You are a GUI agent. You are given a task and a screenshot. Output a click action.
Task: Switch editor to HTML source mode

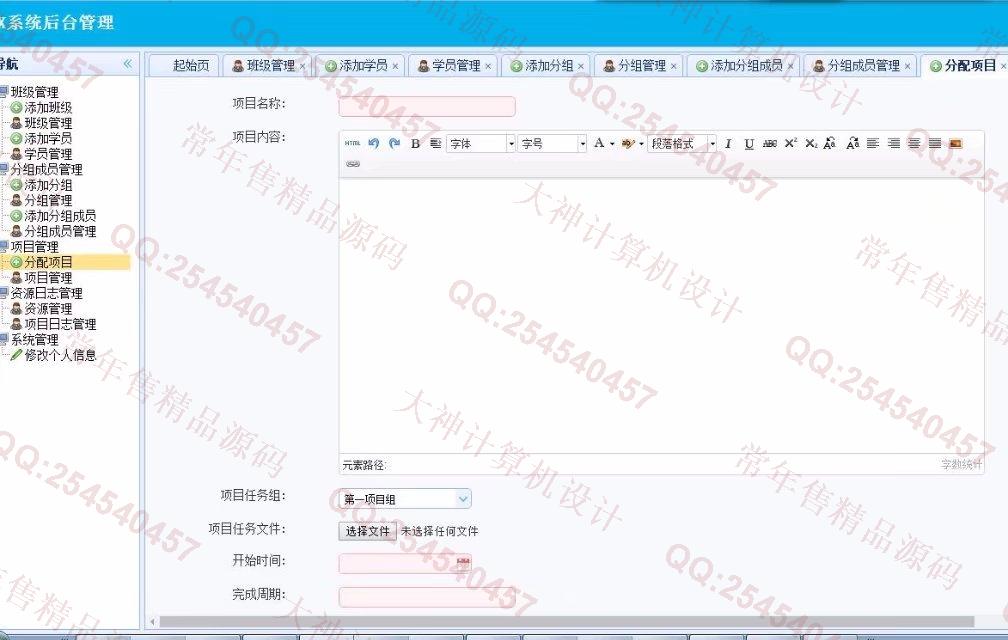(x=352, y=143)
